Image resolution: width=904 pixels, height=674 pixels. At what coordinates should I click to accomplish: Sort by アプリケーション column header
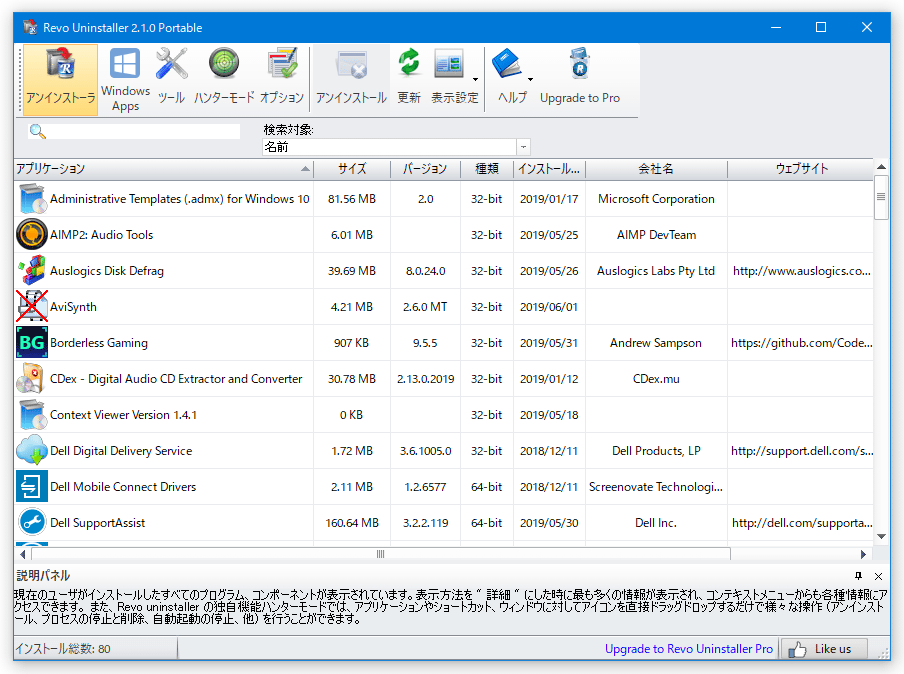164,169
